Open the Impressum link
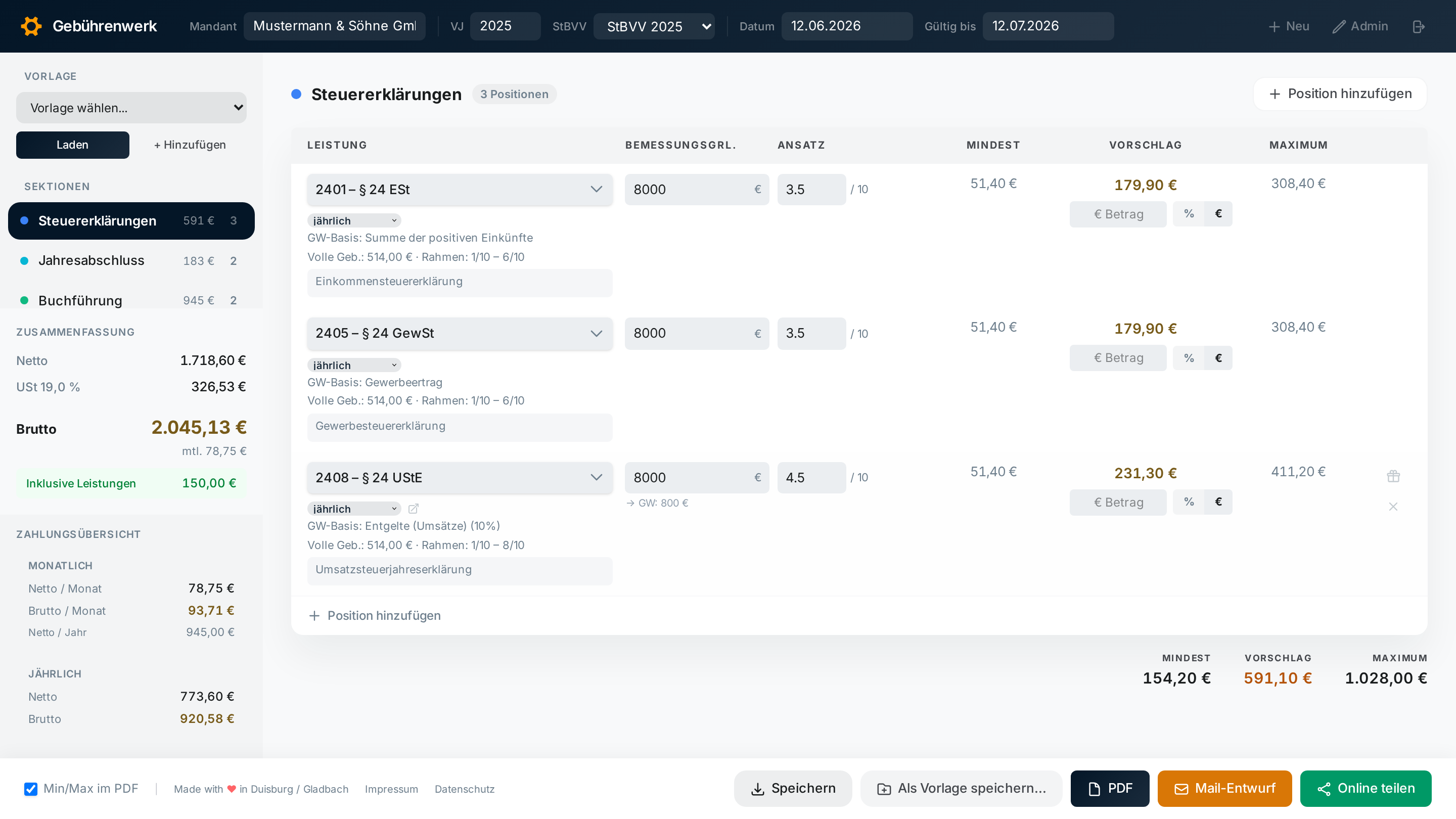 [391, 789]
